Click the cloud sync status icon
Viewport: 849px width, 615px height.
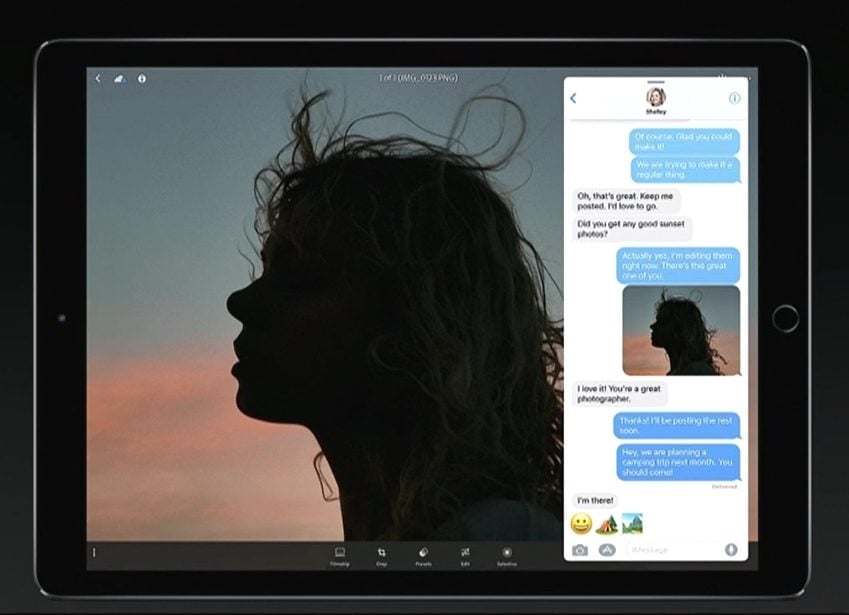(119, 78)
